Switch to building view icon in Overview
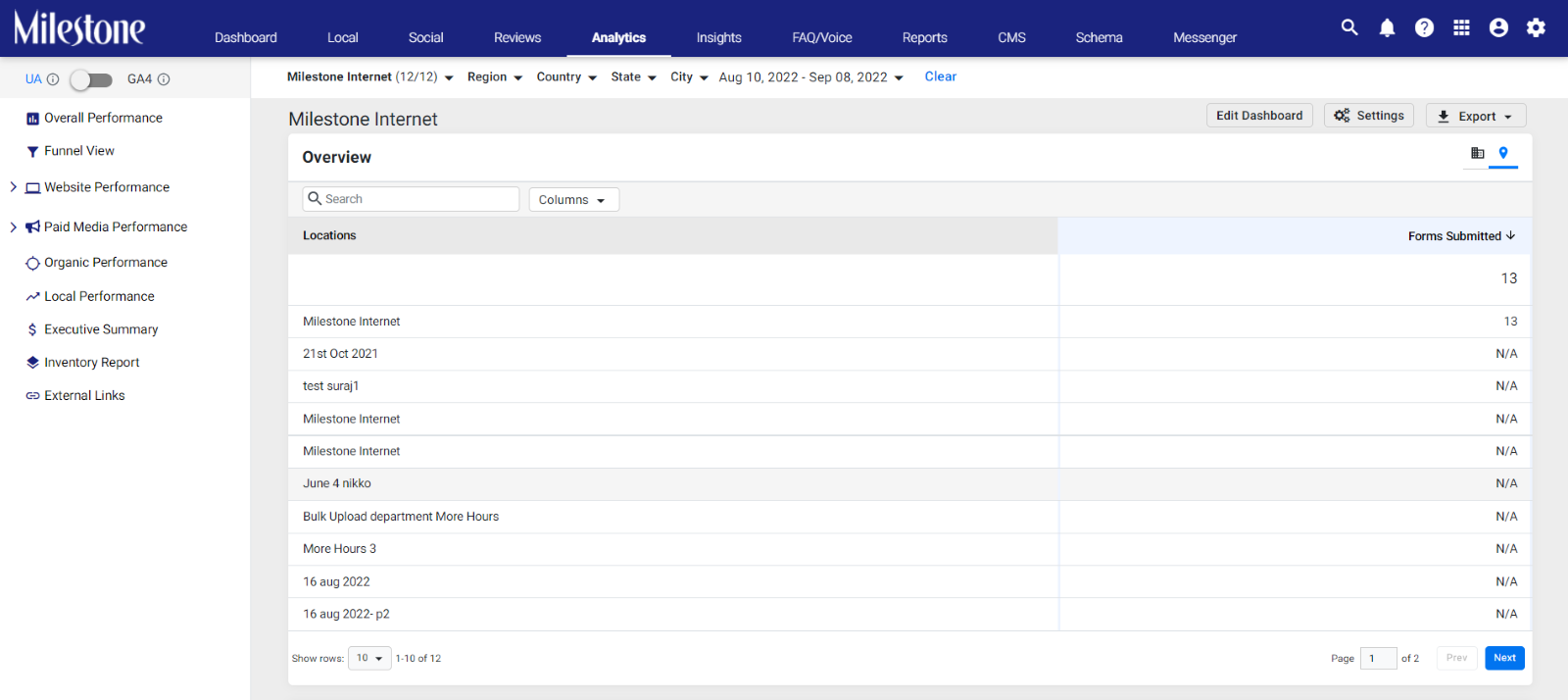 click(x=1477, y=153)
